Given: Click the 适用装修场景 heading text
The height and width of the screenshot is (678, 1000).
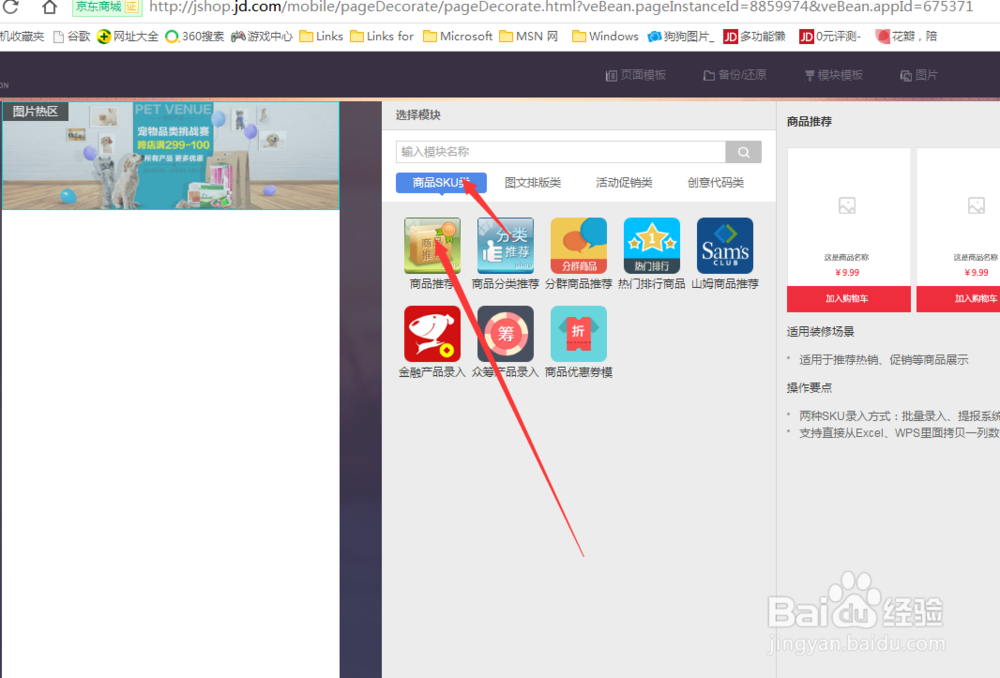Looking at the screenshot, I should 820,332.
